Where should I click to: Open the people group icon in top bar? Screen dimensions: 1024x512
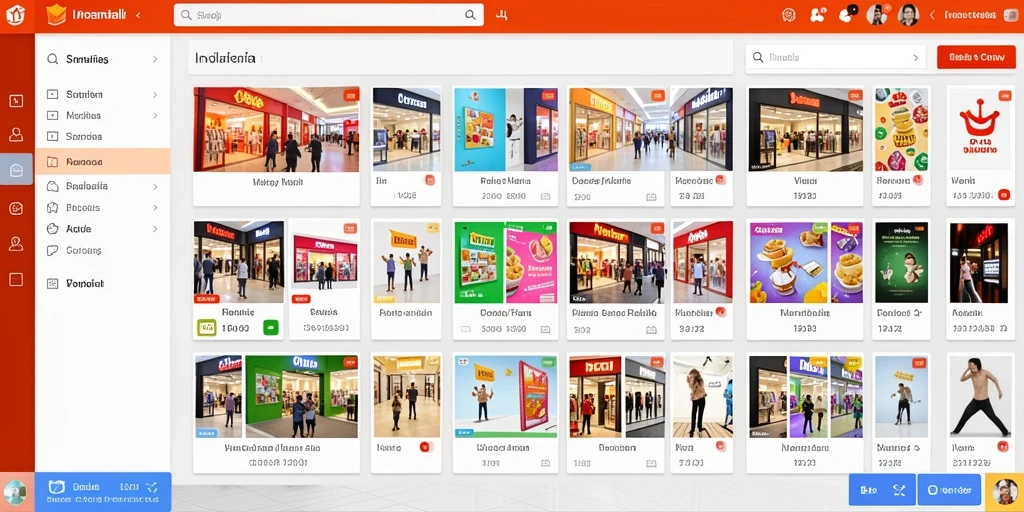pyautogui.click(x=818, y=15)
